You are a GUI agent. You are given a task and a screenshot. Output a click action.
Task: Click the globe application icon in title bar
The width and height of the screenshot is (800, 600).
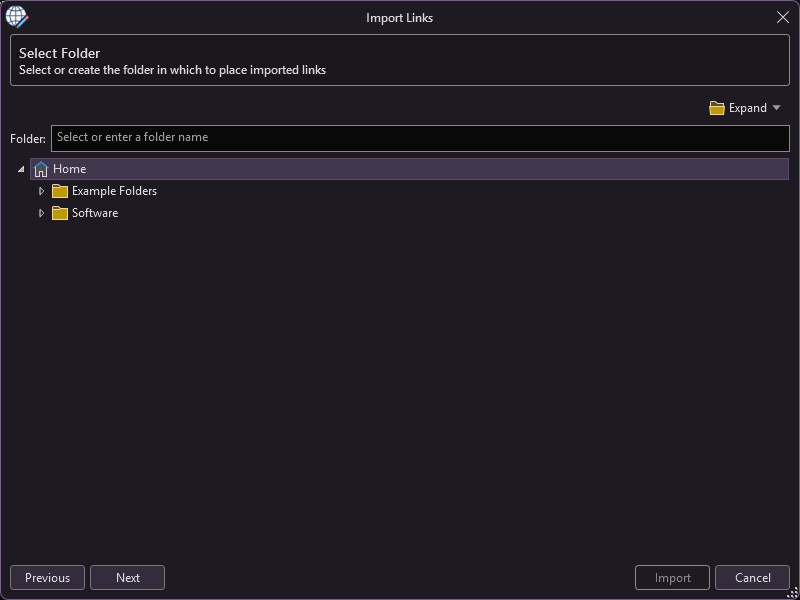(x=17, y=17)
